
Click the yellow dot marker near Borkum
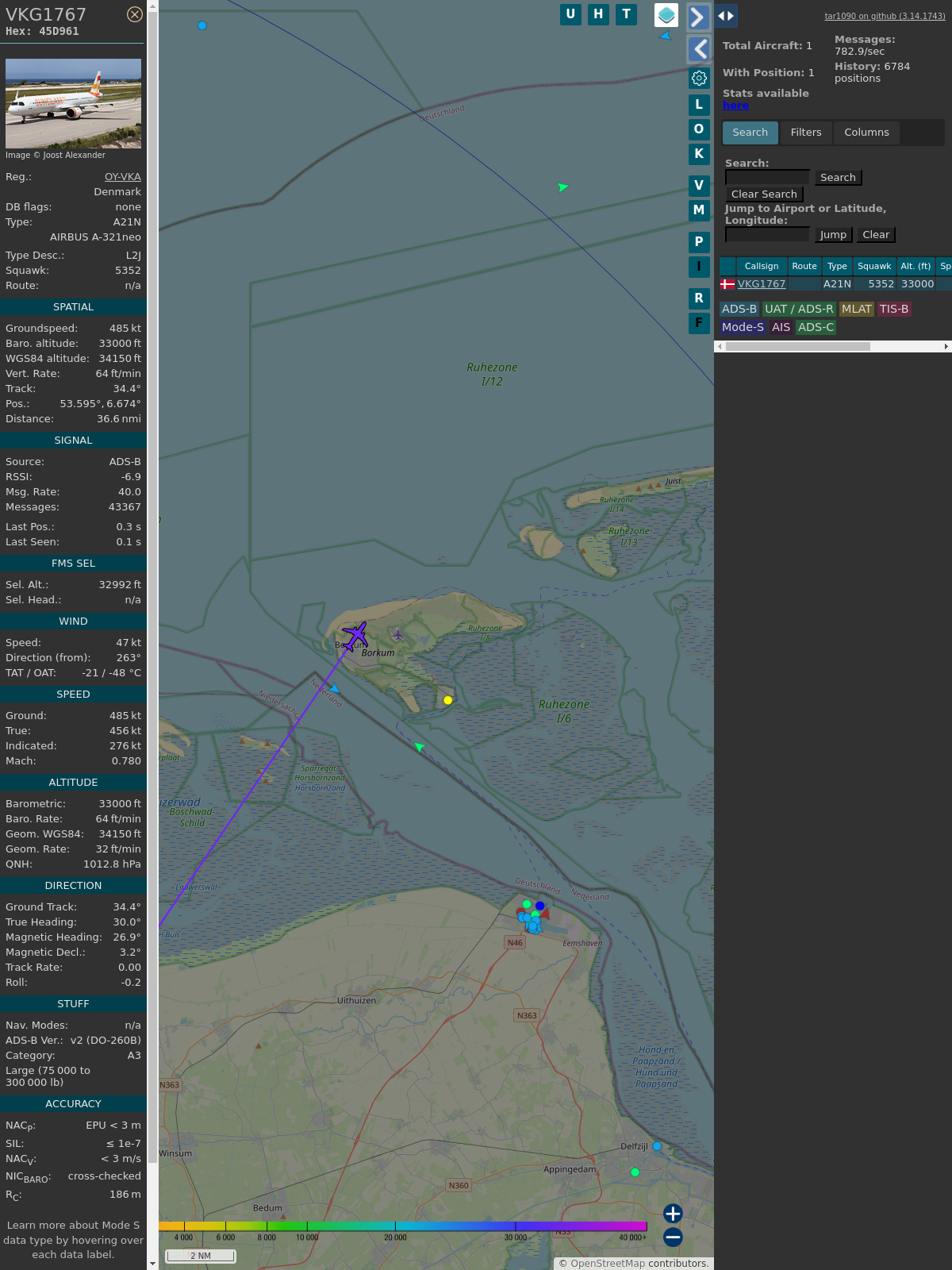tap(448, 700)
